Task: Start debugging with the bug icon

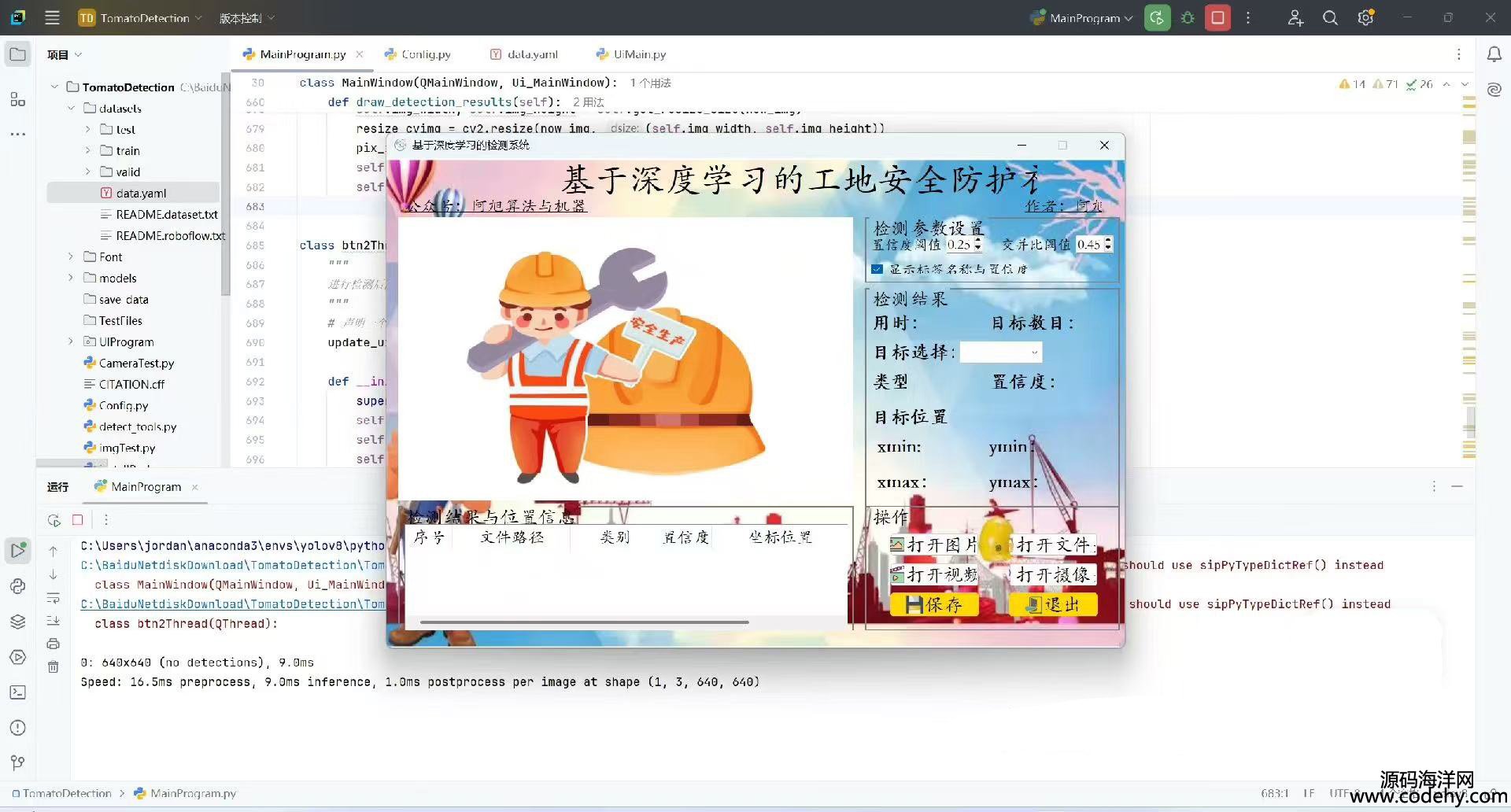Action: [1188, 17]
